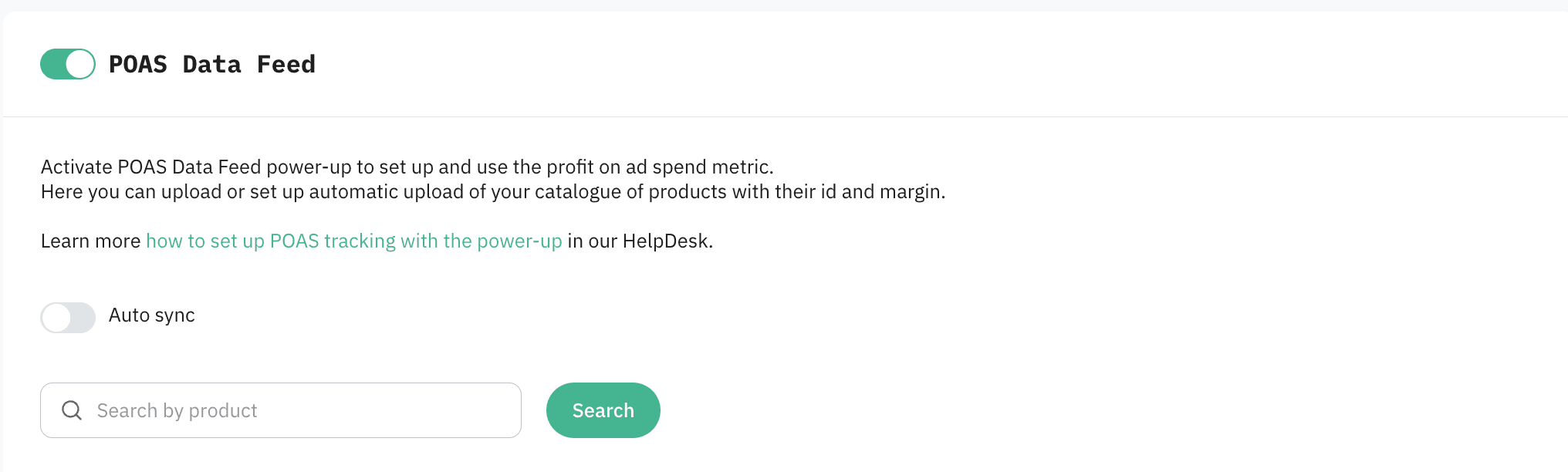Screen dimensions: 1568x472
Task: Click the POAS Data Feed heading
Action: click(x=211, y=64)
